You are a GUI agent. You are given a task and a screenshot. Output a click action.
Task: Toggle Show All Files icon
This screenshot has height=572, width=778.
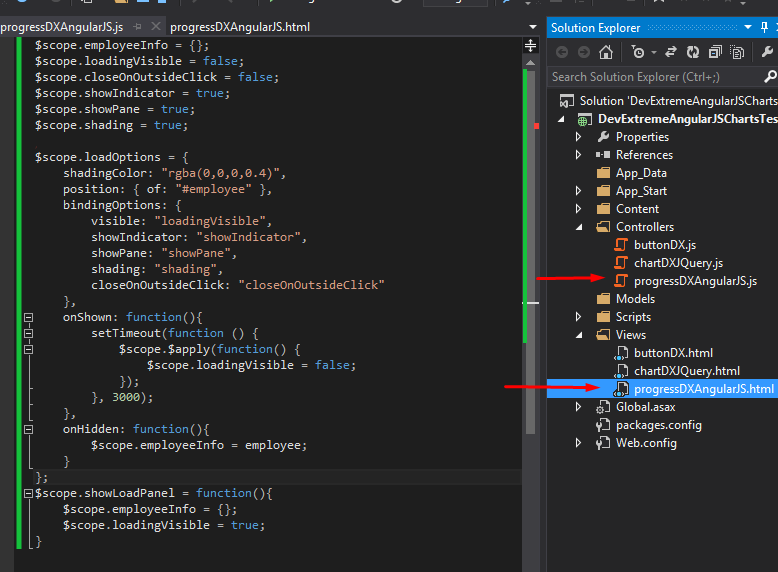click(737, 52)
